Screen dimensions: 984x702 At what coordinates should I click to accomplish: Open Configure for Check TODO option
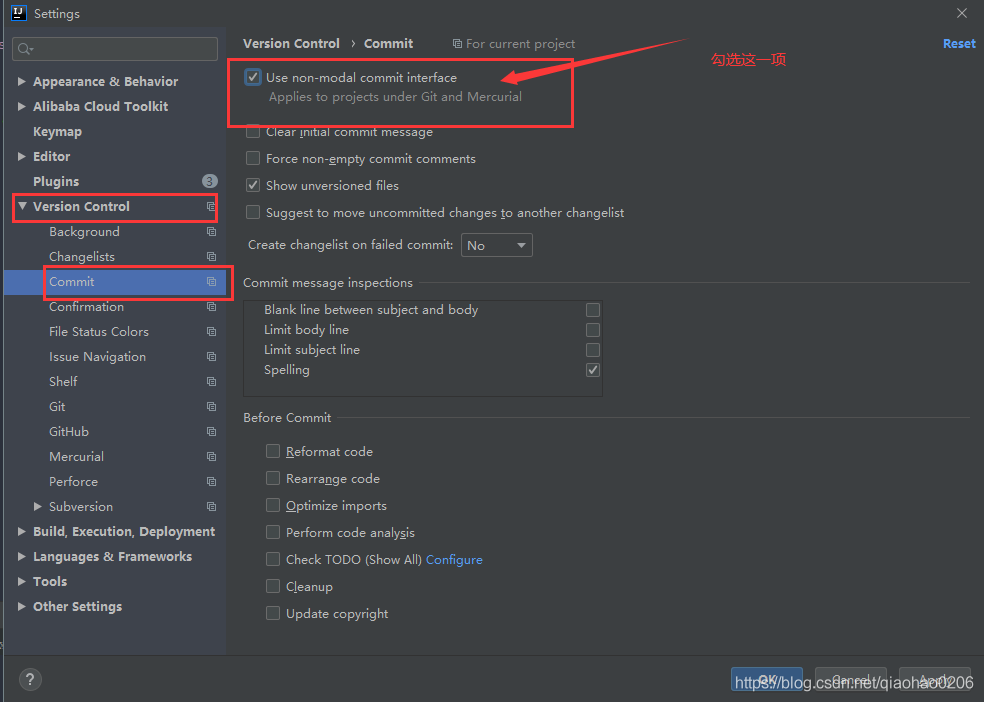tap(454, 559)
